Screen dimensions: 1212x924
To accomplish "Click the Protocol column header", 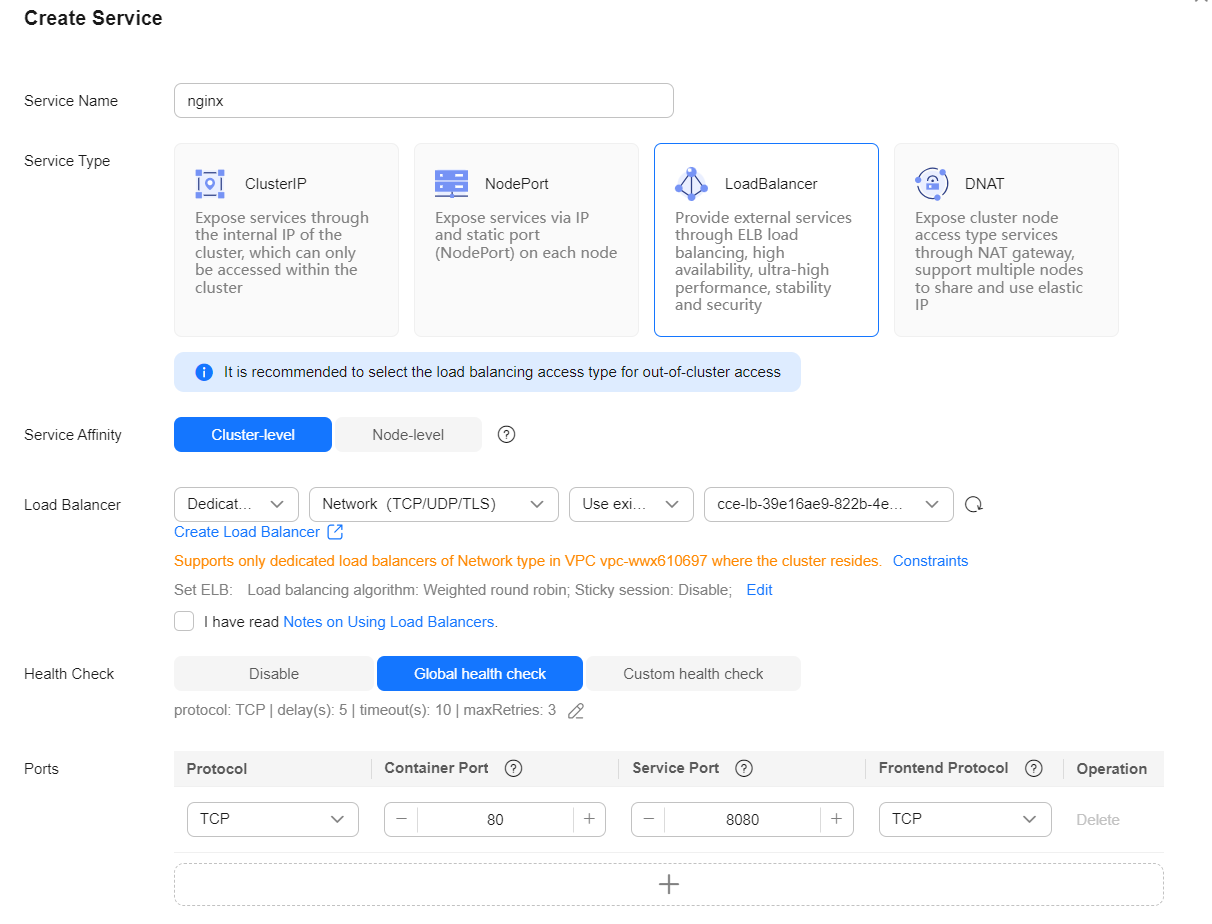I will (217, 769).
